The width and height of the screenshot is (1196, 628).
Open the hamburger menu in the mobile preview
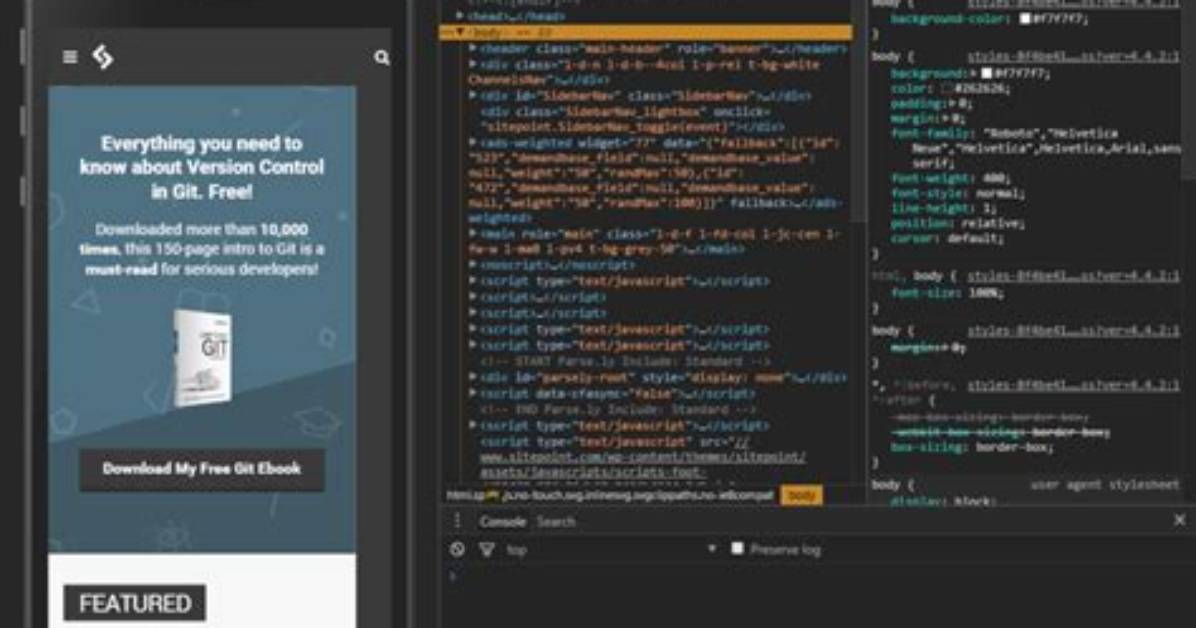click(69, 57)
